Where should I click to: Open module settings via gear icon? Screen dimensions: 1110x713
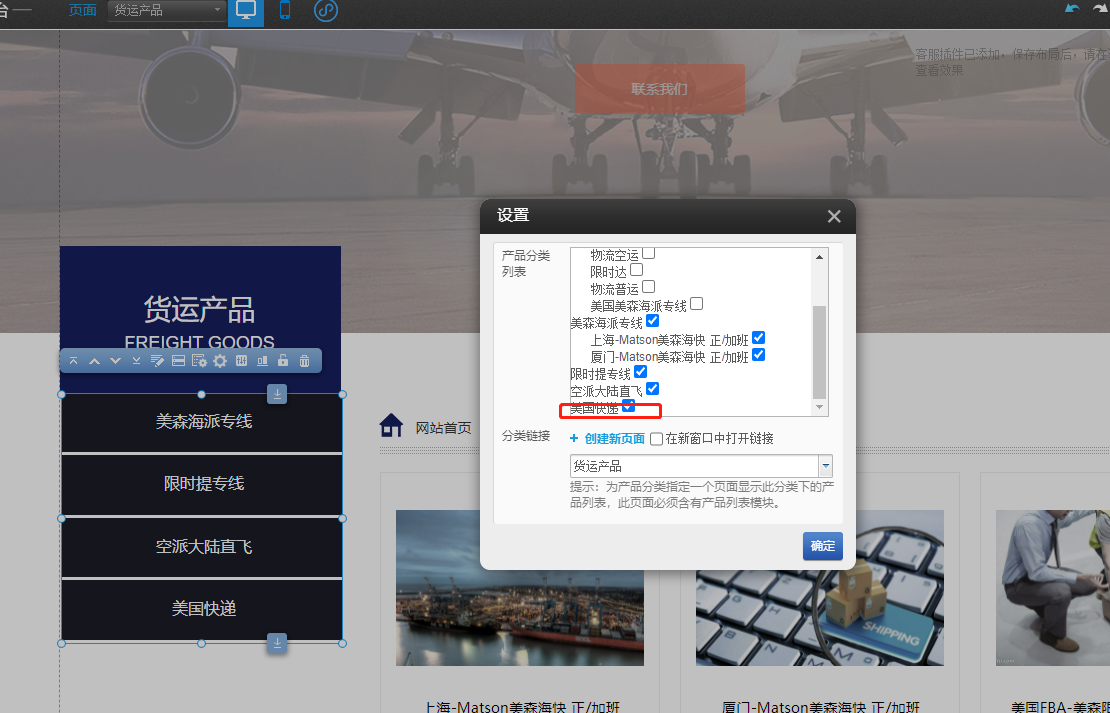tap(220, 360)
